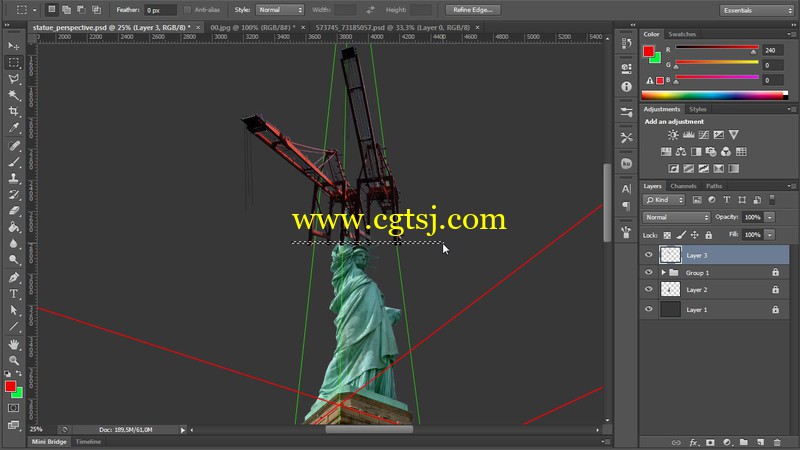Open the Mini Bridge panel tab
Viewport: 800px width, 450px height.
click(x=49, y=442)
